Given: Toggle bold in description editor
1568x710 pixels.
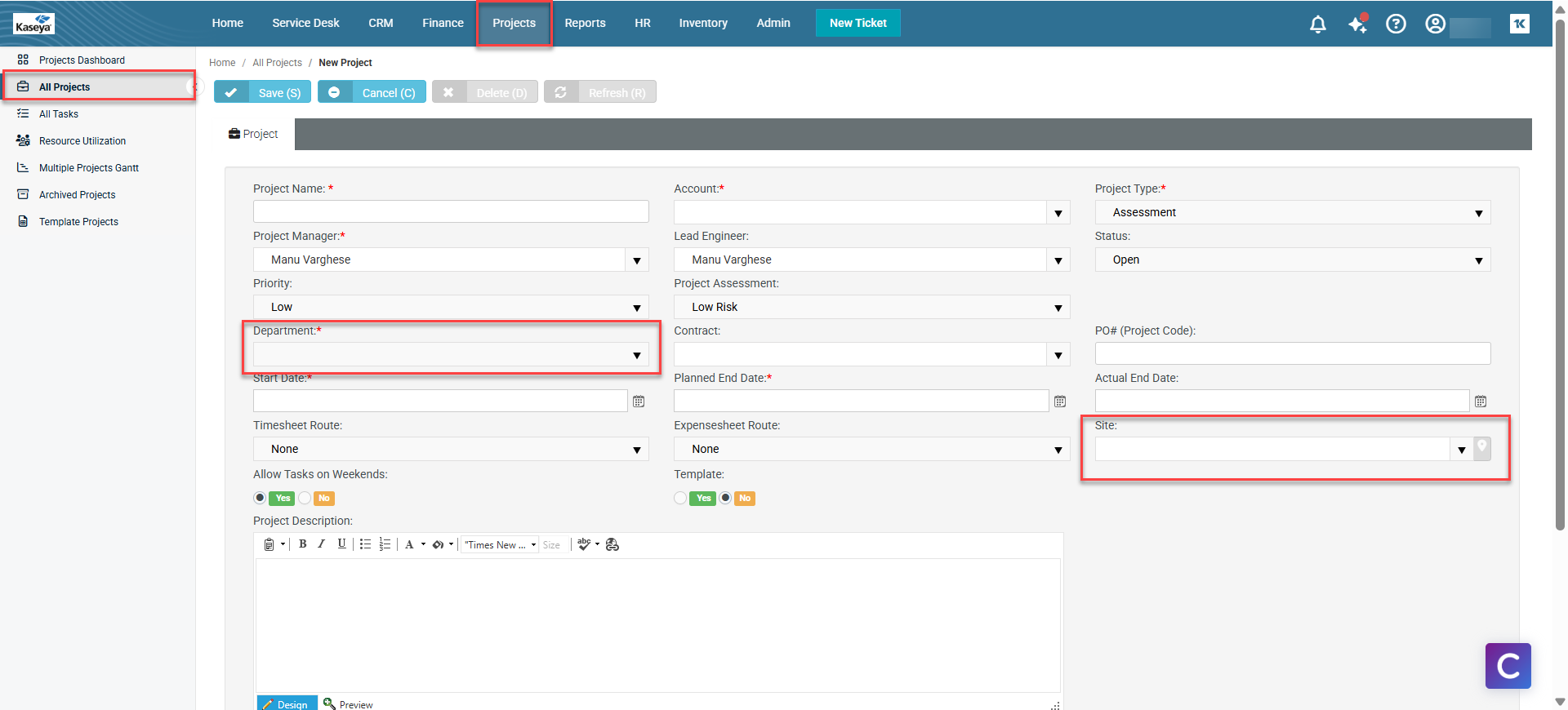Looking at the screenshot, I should coord(302,544).
